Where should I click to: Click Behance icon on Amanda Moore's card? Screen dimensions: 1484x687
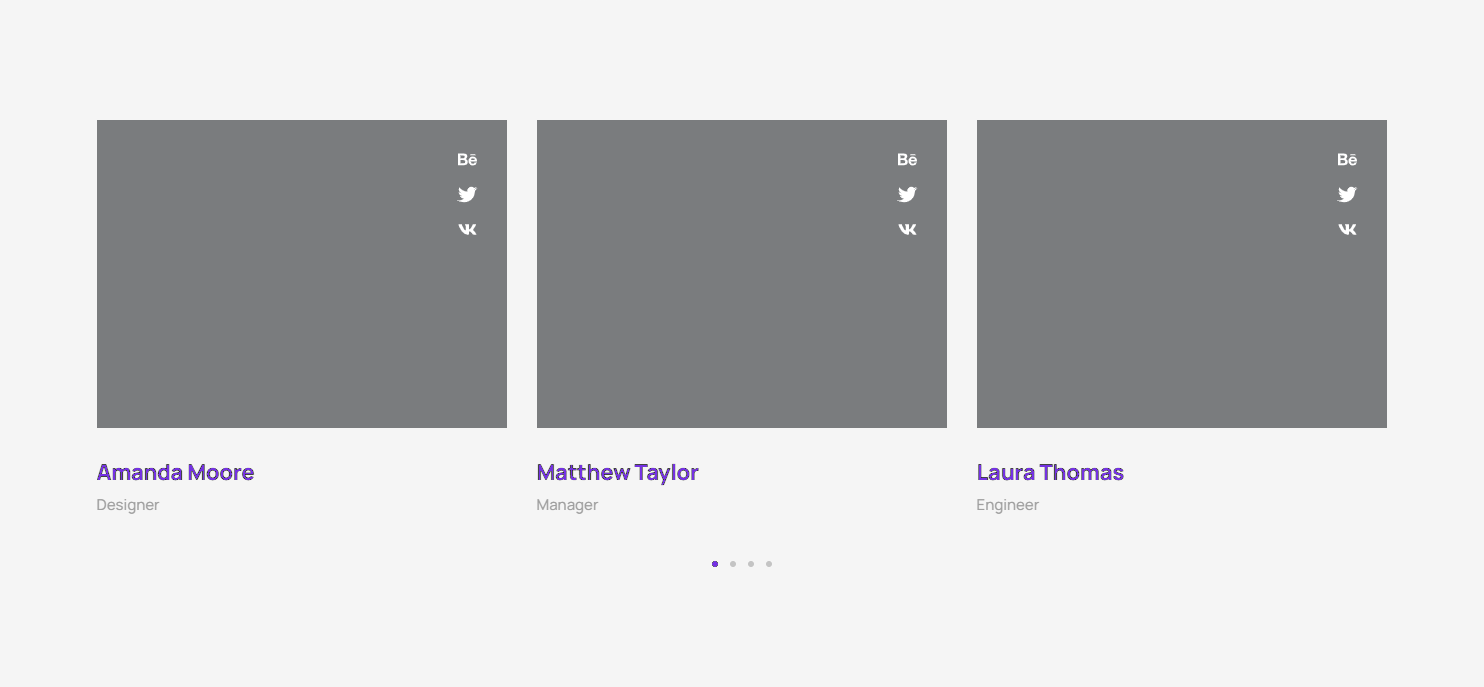click(467, 160)
